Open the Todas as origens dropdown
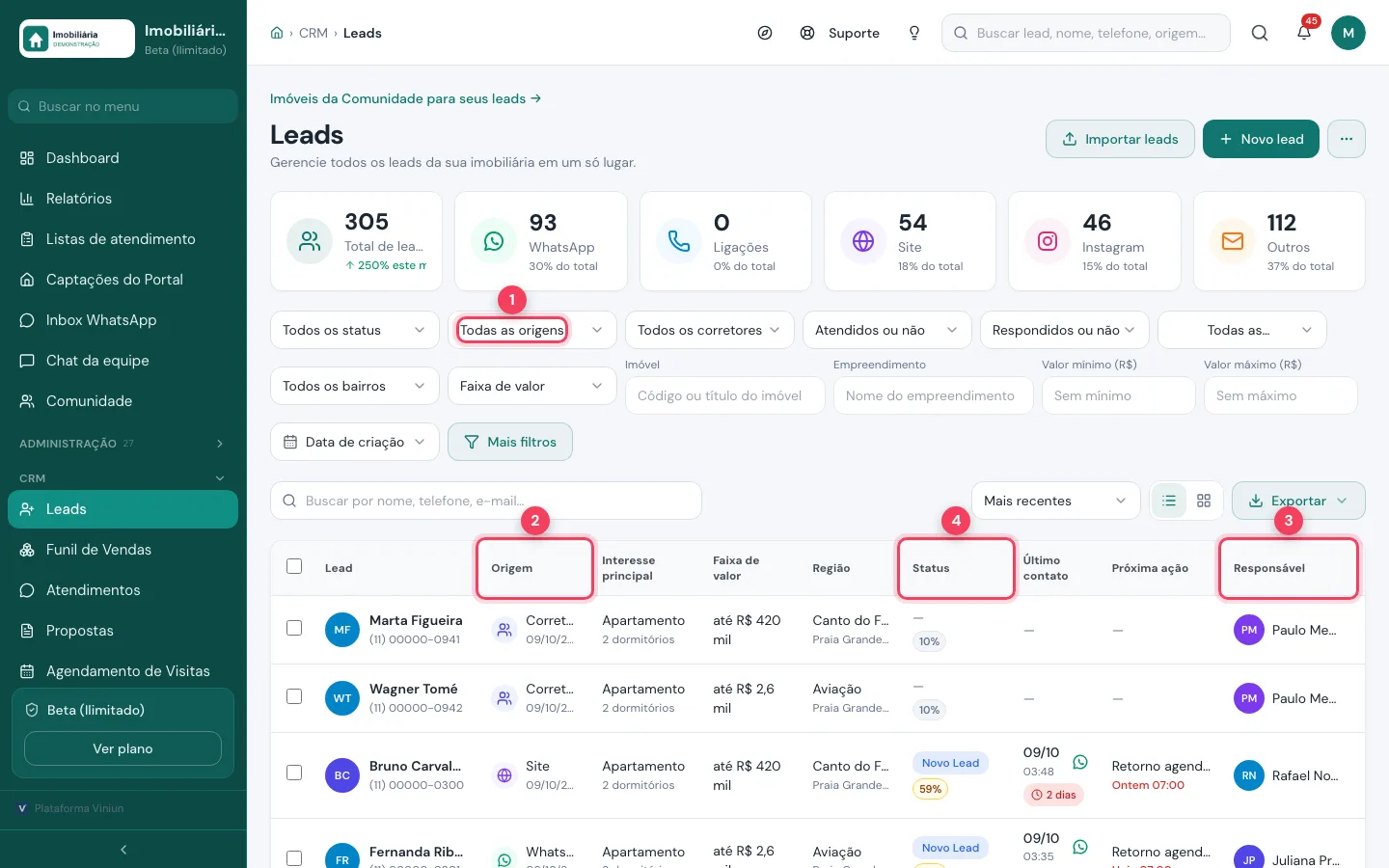The height and width of the screenshot is (868, 1389). click(x=532, y=330)
